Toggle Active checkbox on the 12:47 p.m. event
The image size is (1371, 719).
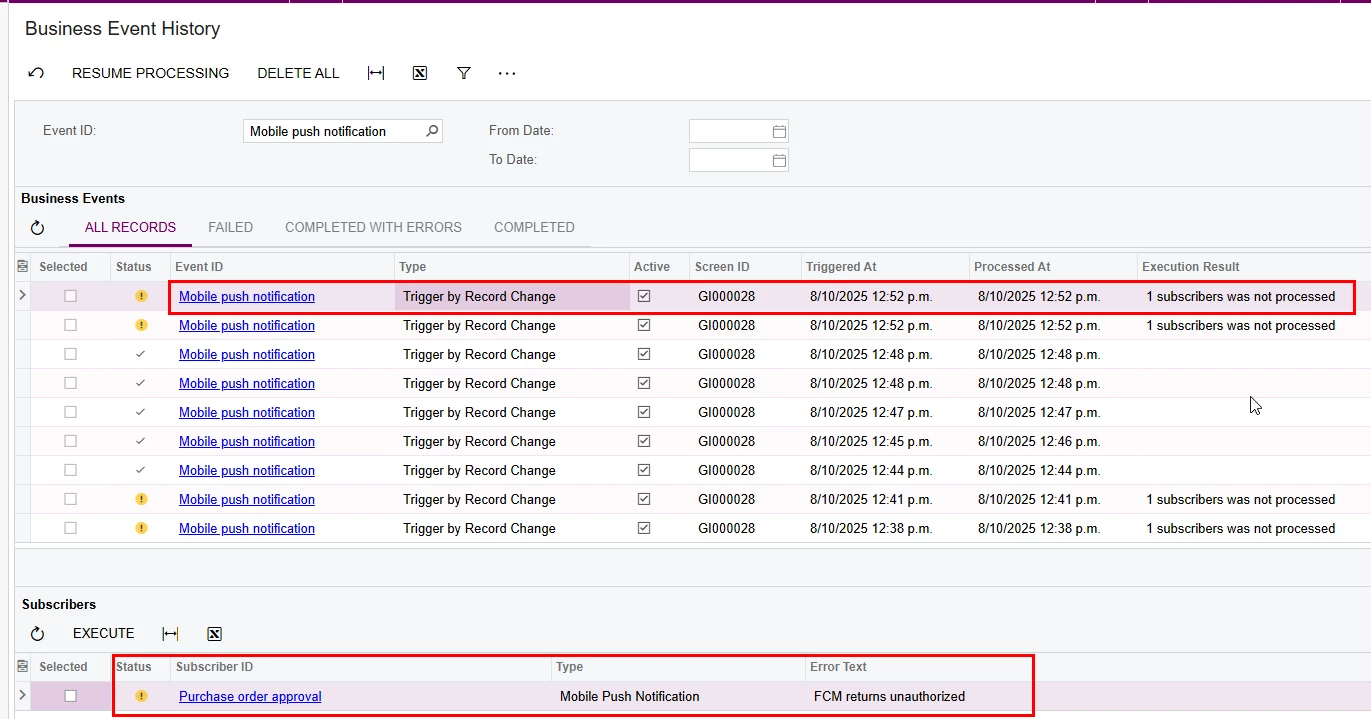coord(644,412)
